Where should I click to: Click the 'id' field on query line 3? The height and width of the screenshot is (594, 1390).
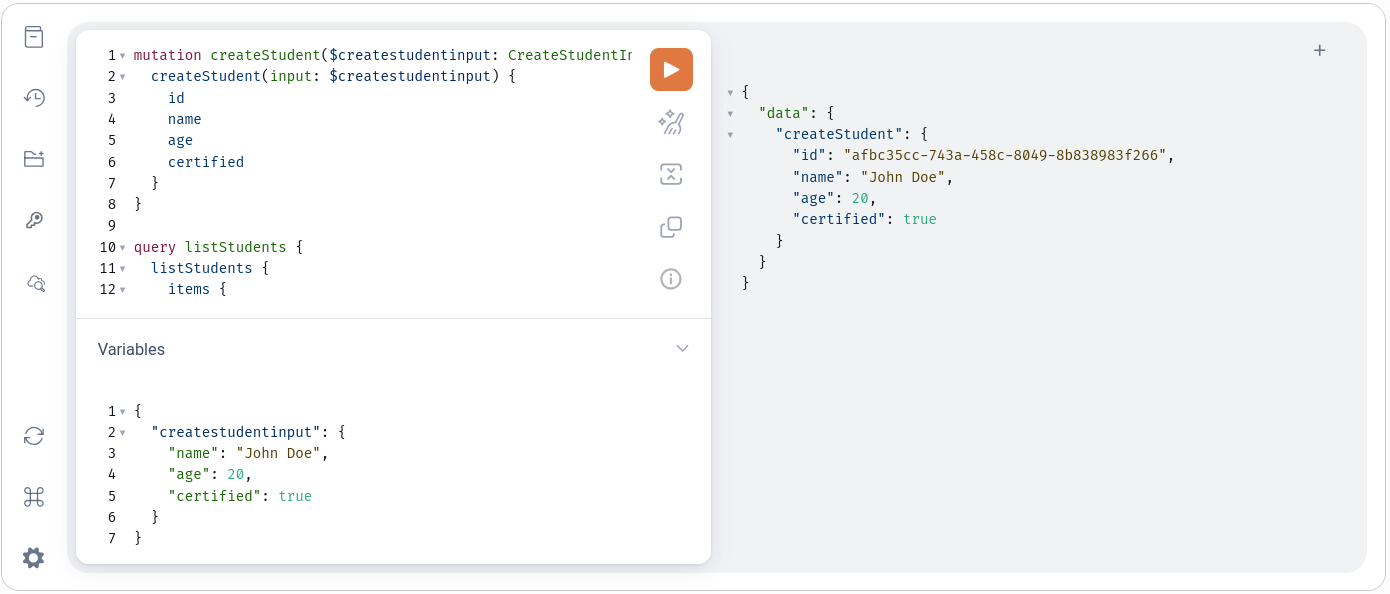176,98
